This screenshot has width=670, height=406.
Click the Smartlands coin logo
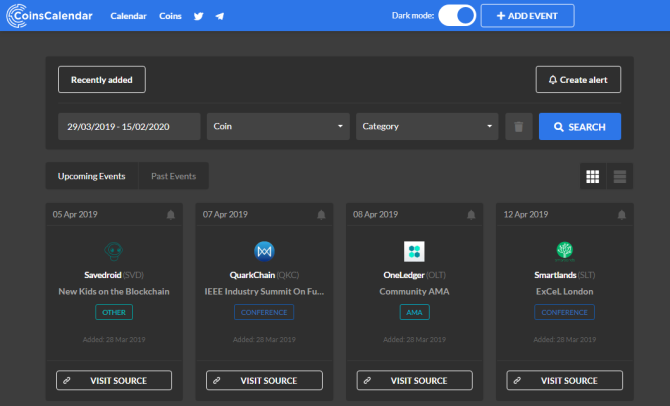point(564,251)
